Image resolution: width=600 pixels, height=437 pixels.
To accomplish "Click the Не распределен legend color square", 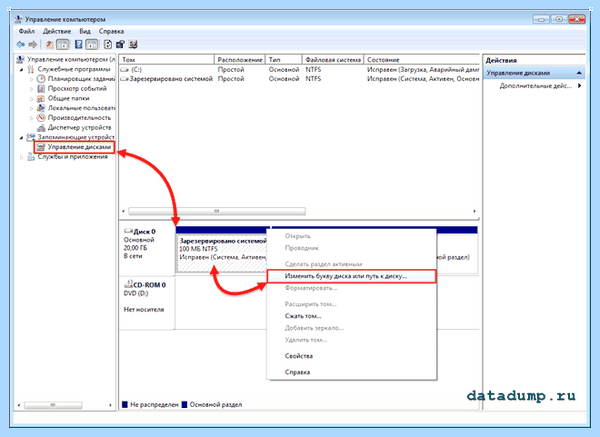I will 125,404.
